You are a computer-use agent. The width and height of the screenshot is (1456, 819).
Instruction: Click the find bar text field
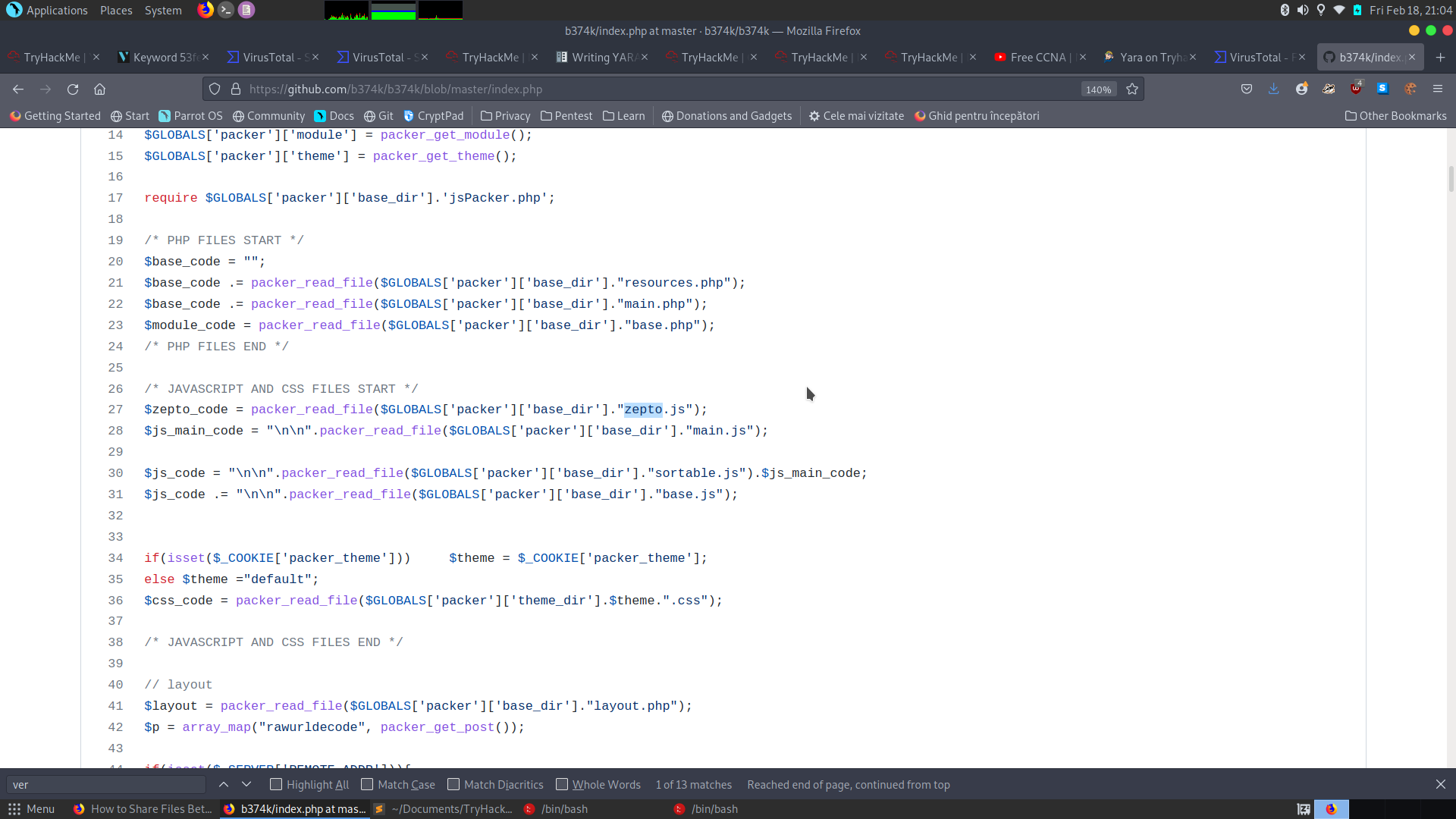click(106, 785)
